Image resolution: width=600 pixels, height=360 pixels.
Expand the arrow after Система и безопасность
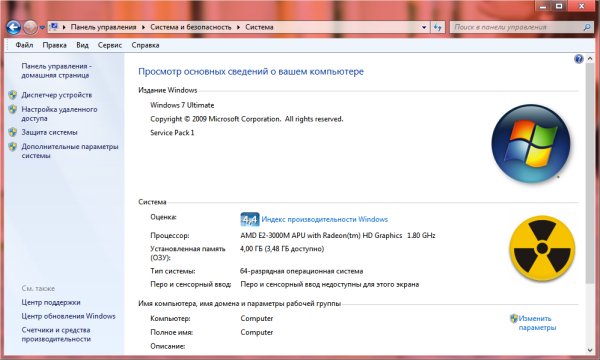point(238,27)
